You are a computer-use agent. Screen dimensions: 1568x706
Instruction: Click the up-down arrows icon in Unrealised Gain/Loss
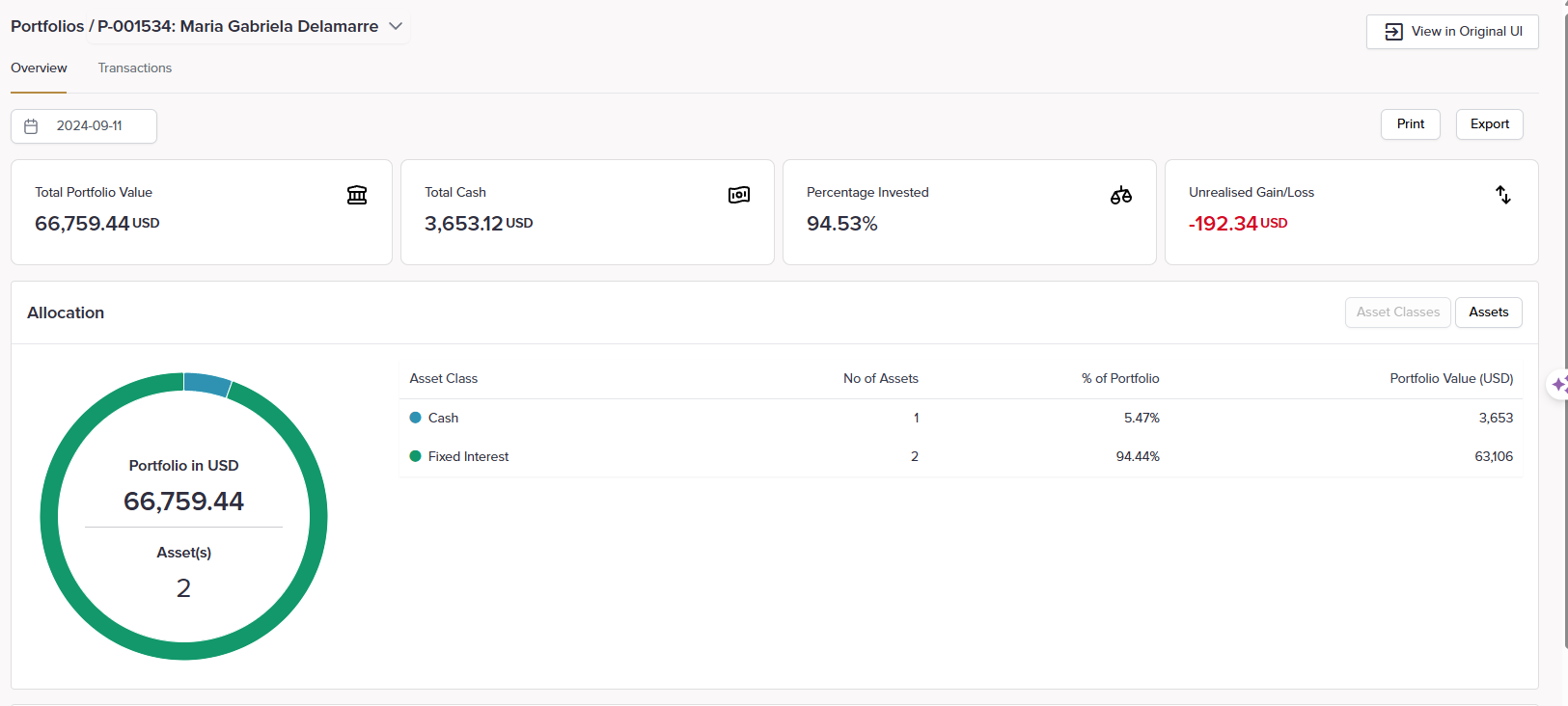coord(1502,195)
